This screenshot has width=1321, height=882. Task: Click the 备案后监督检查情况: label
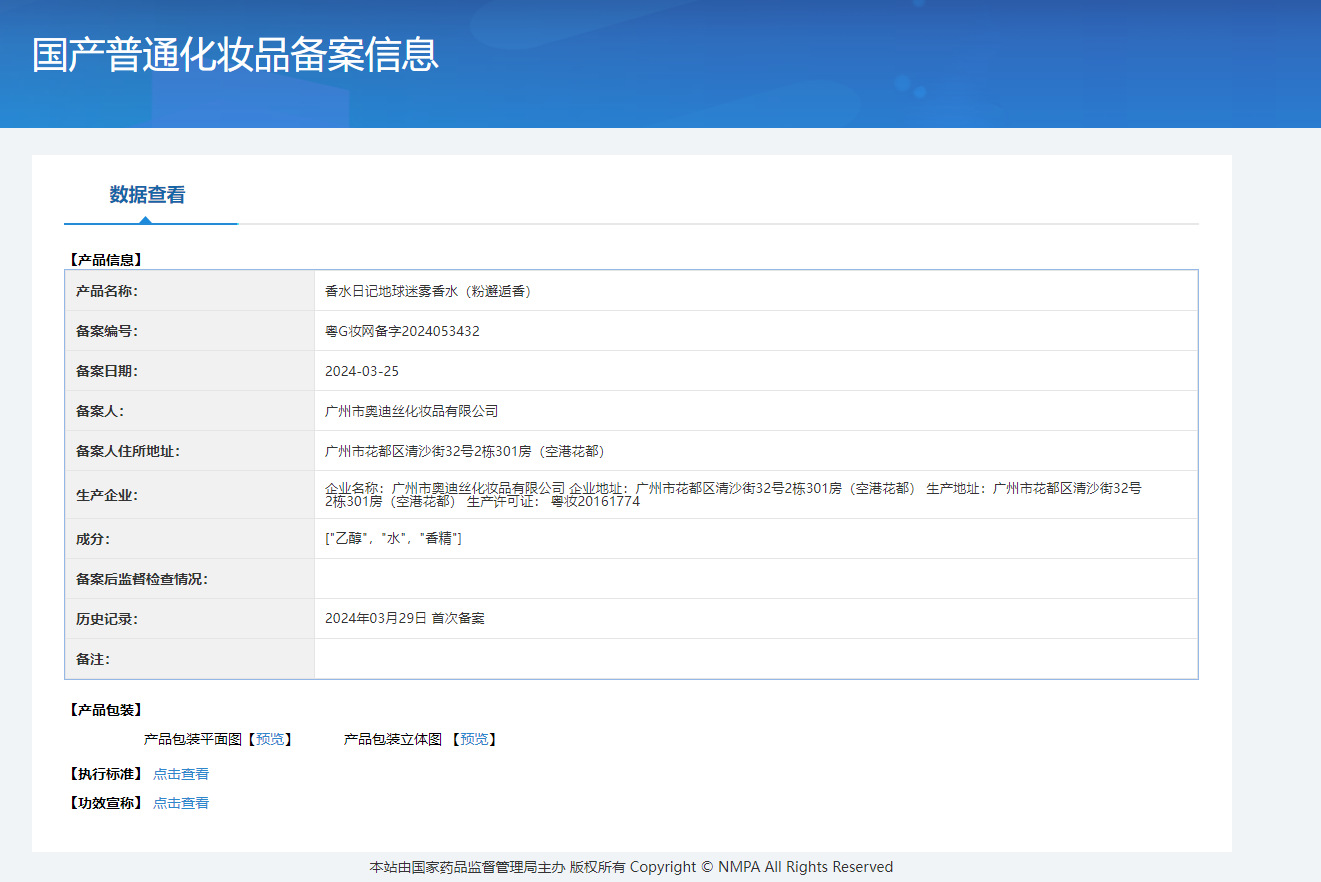coord(142,579)
